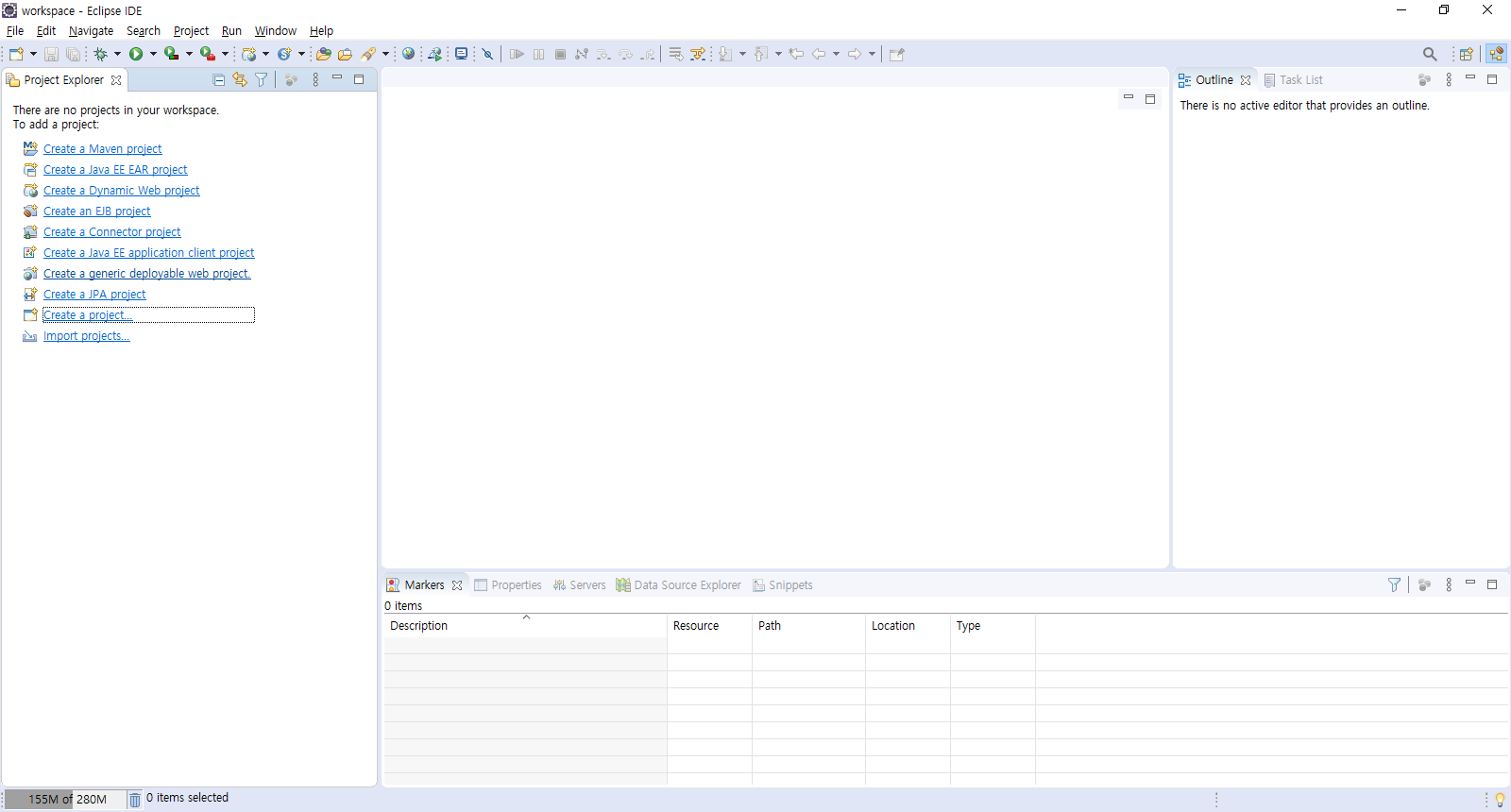The height and width of the screenshot is (812, 1511).
Task: Open the Project menu
Action: [191, 31]
